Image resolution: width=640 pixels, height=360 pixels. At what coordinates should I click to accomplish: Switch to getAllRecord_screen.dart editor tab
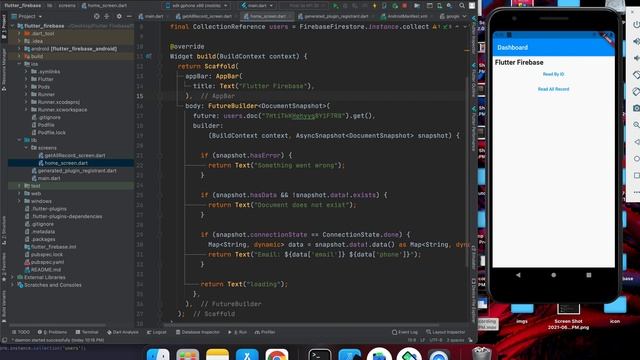(204, 16)
